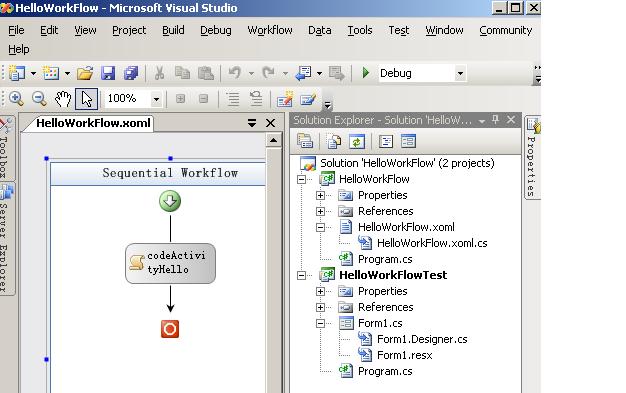Click the designer scroll up arrow

(x=273, y=141)
